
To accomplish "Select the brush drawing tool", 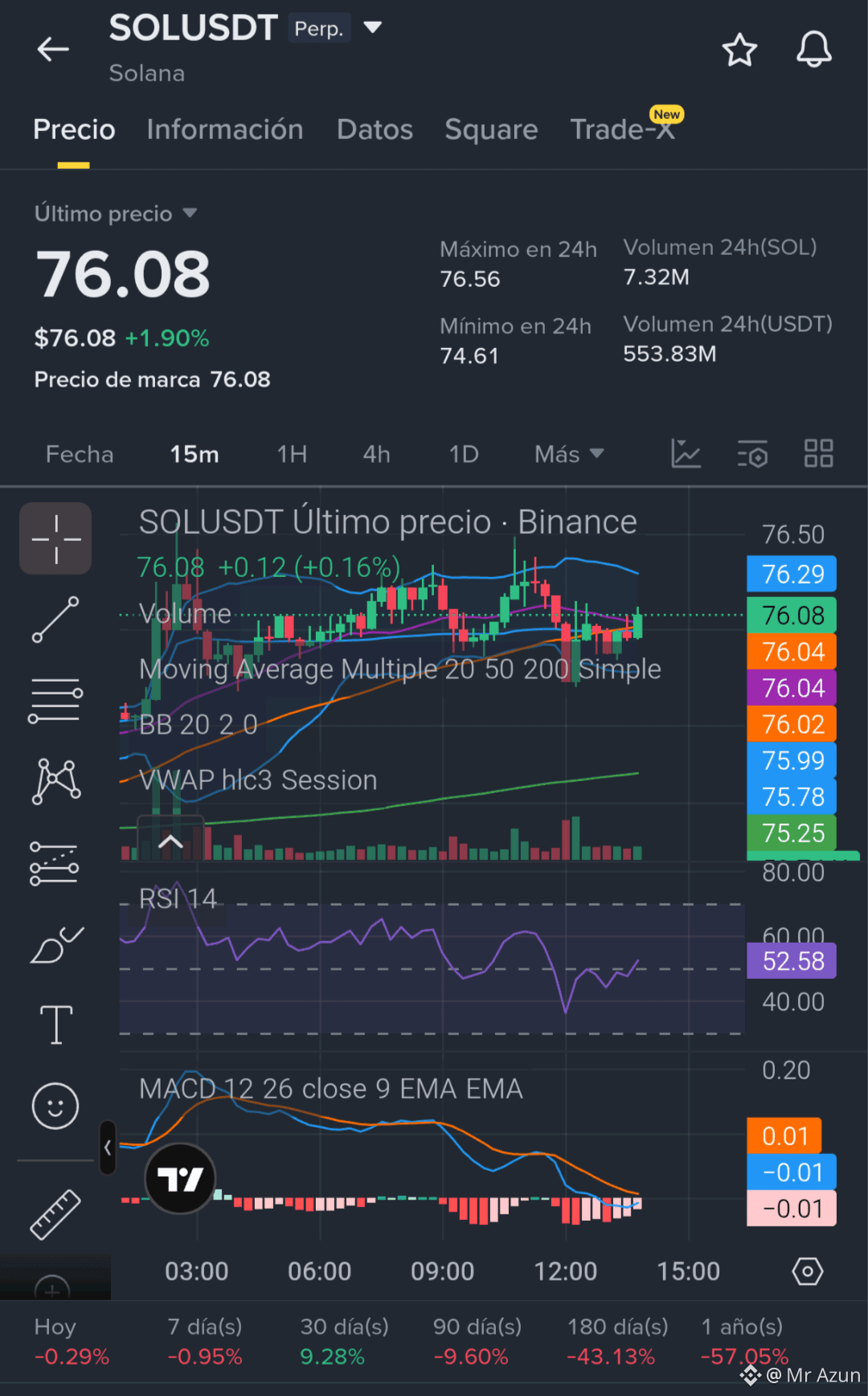I will point(55,944).
